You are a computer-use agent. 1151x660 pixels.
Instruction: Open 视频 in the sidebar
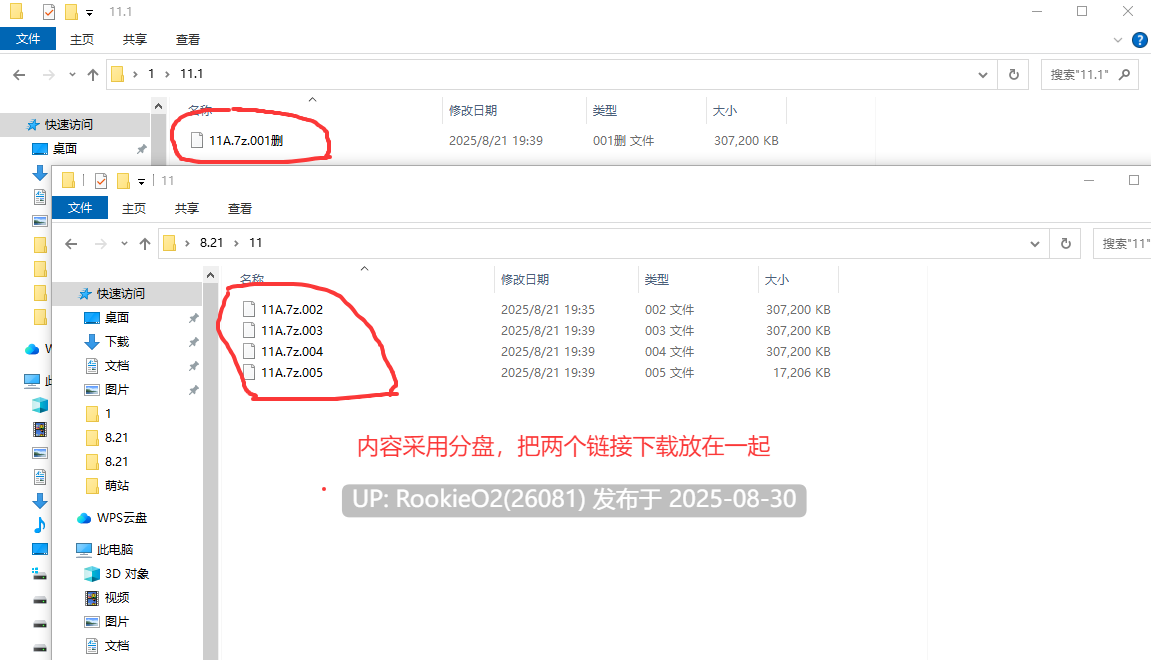[x=117, y=598]
